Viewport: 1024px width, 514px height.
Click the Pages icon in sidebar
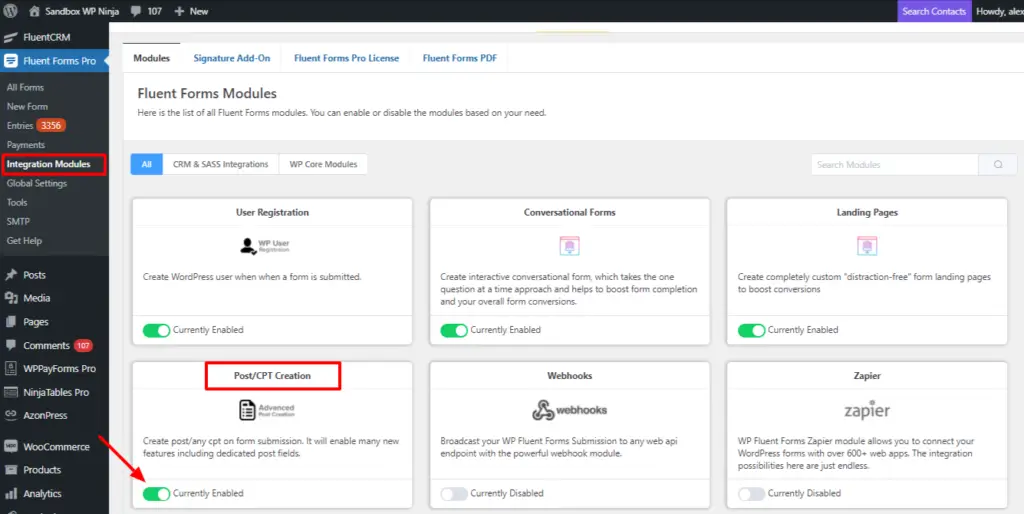click(10, 321)
